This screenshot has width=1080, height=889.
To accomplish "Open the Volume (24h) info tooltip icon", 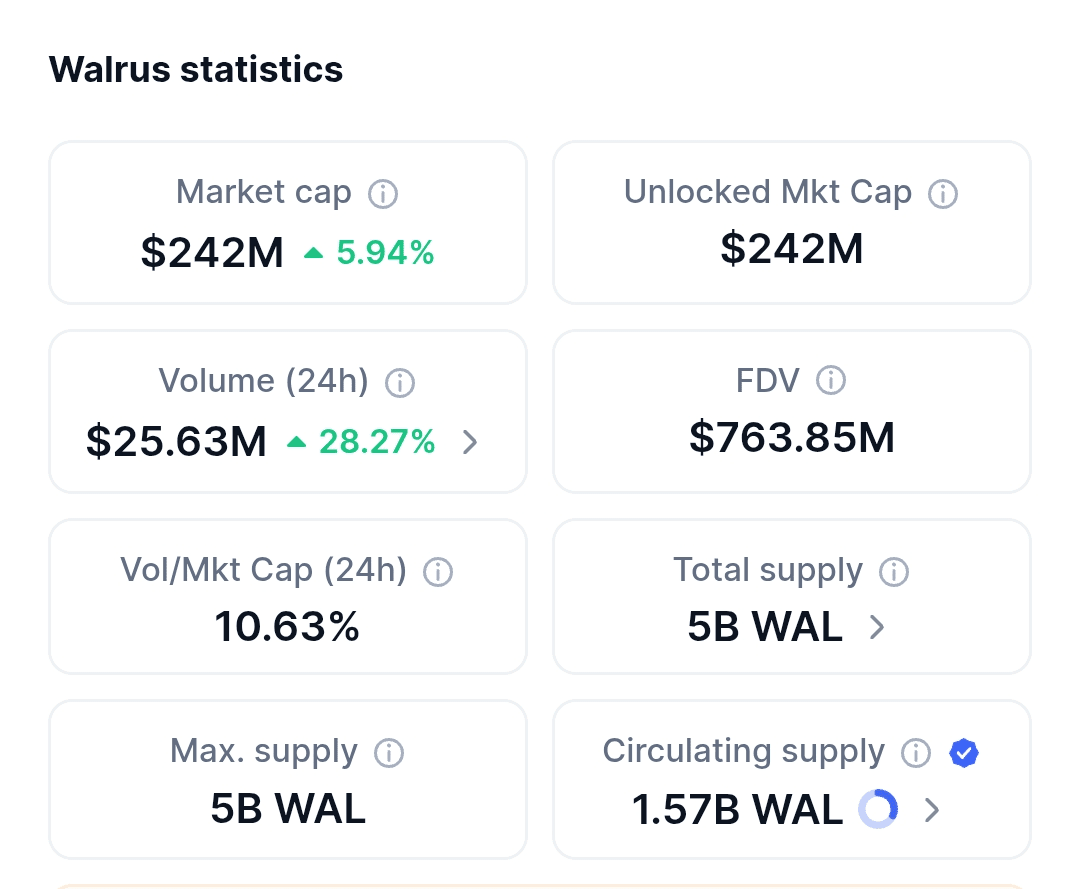I will [400, 382].
